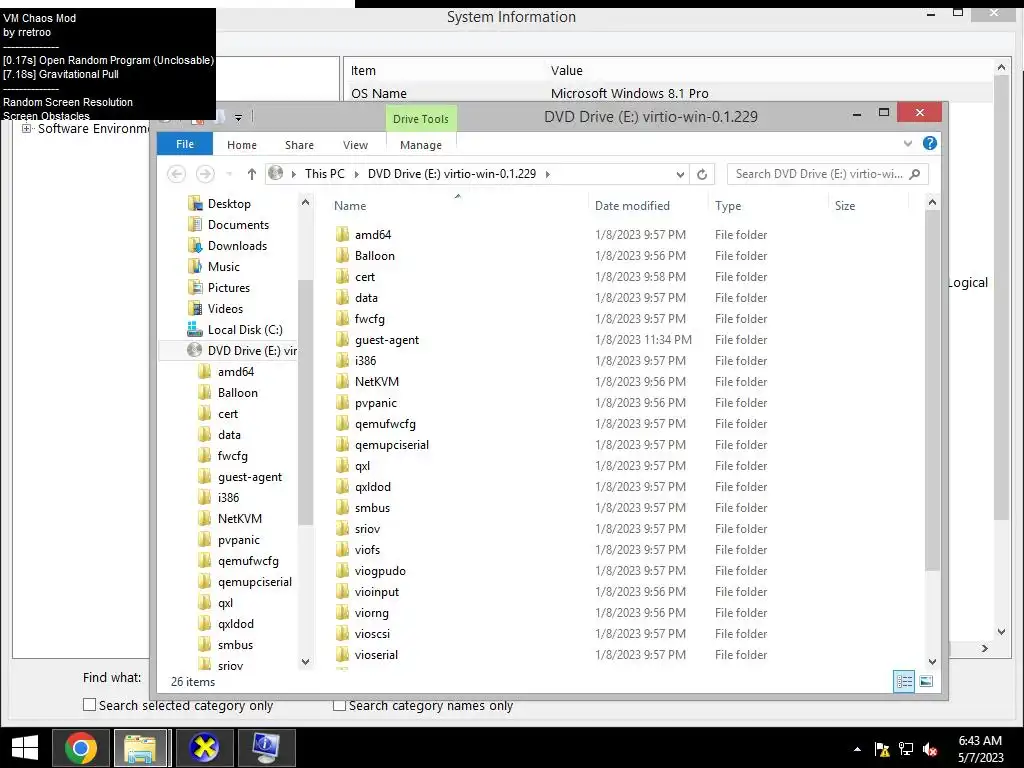Click System Information scroll right arrow

(985, 648)
